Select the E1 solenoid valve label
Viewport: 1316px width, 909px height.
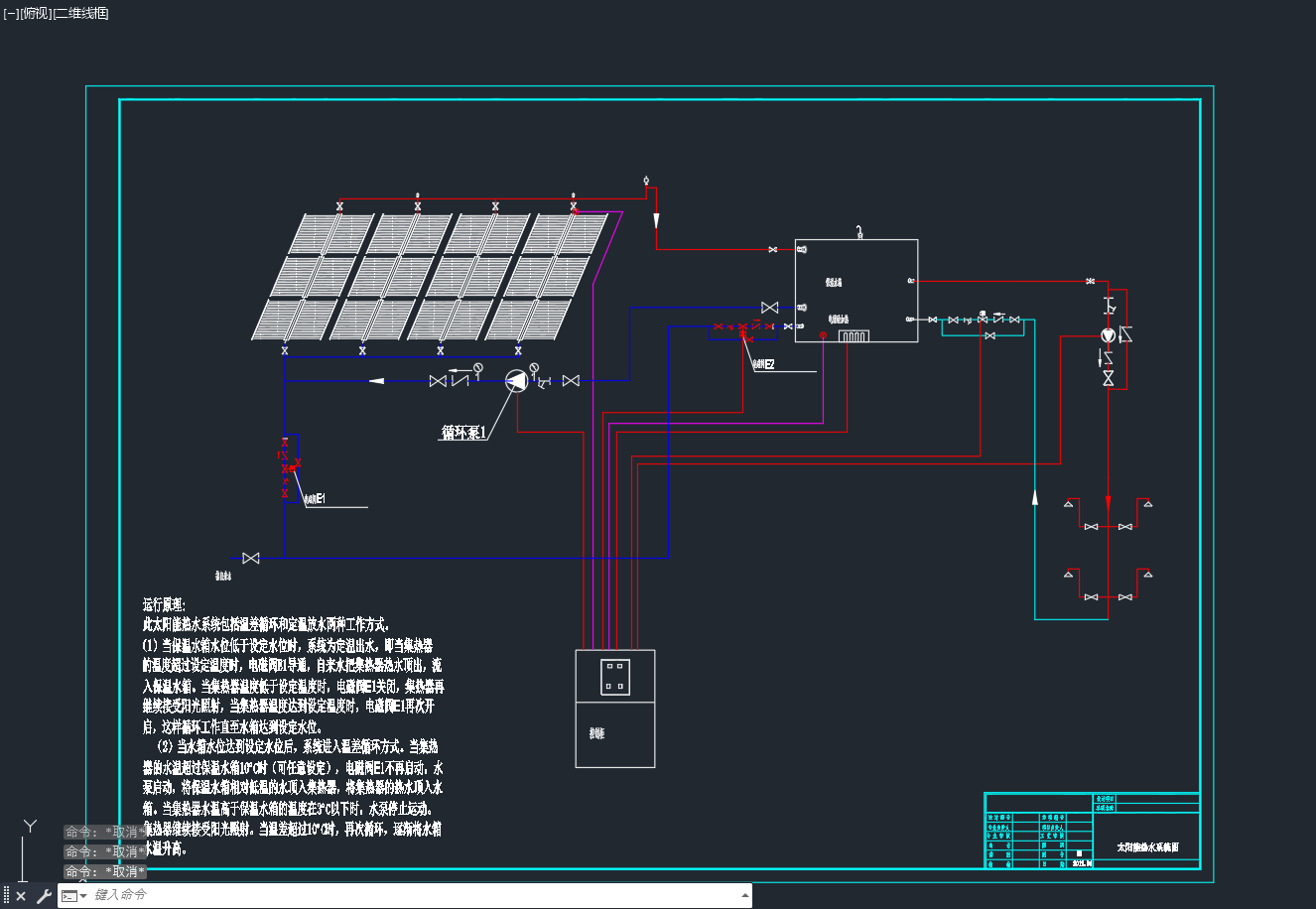click(315, 499)
